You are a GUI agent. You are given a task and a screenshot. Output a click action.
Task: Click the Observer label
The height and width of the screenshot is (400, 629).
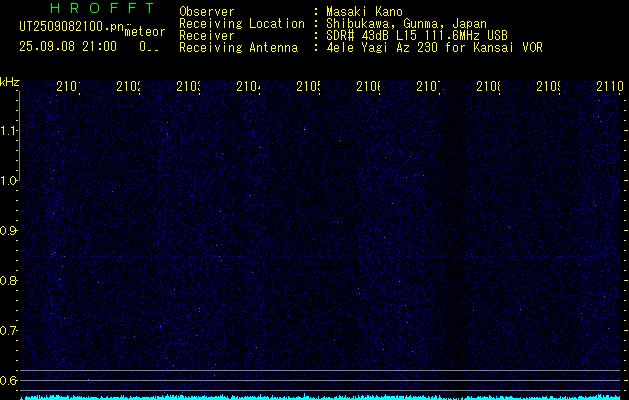(x=207, y=12)
